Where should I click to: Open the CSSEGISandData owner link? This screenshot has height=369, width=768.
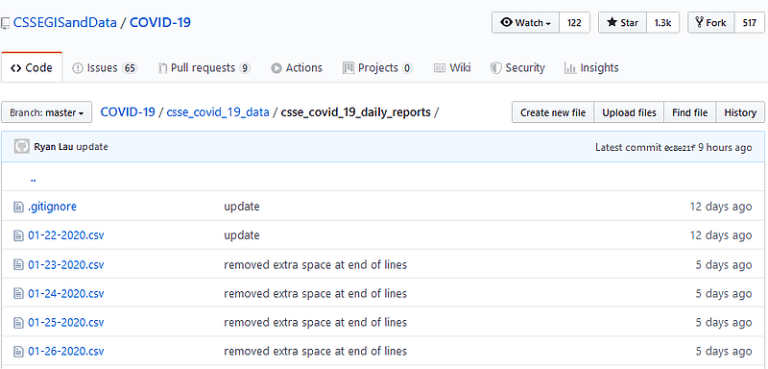[x=65, y=23]
